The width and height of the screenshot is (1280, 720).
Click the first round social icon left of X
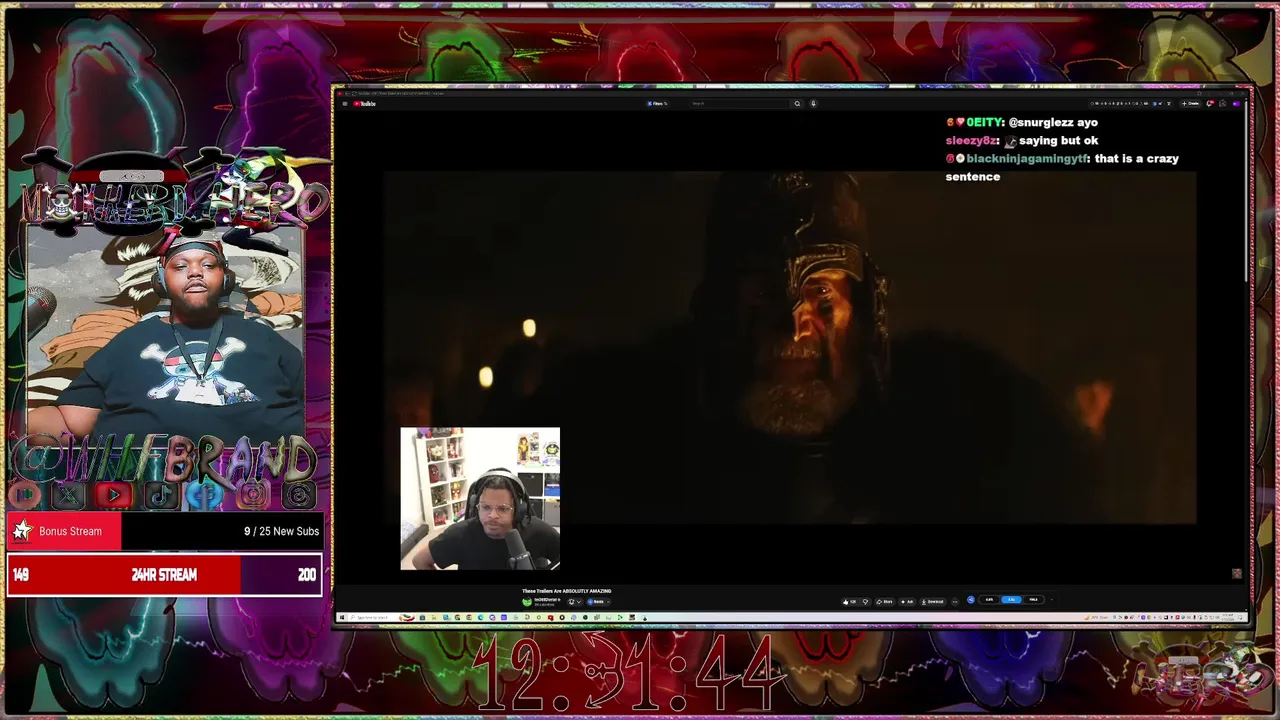26,494
